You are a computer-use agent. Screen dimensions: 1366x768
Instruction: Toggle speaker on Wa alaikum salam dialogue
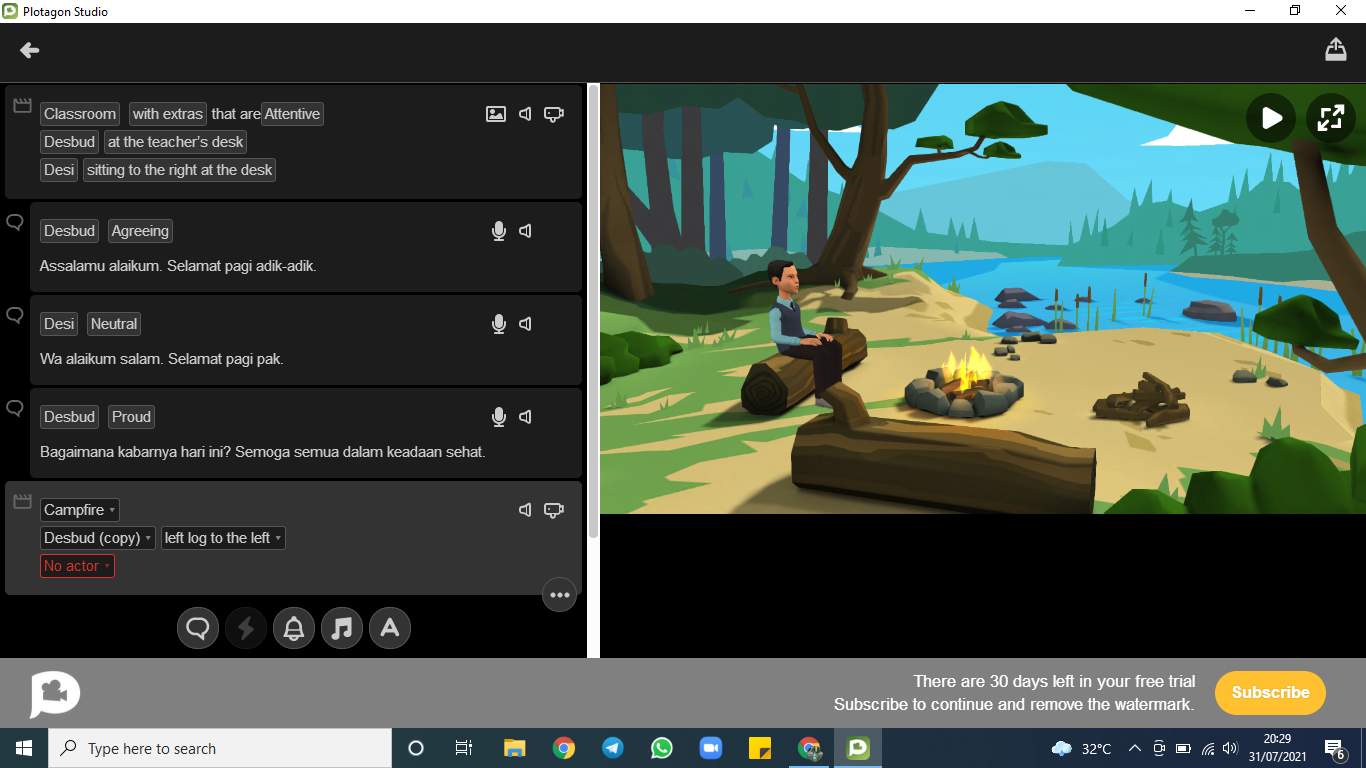click(x=525, y=324)
